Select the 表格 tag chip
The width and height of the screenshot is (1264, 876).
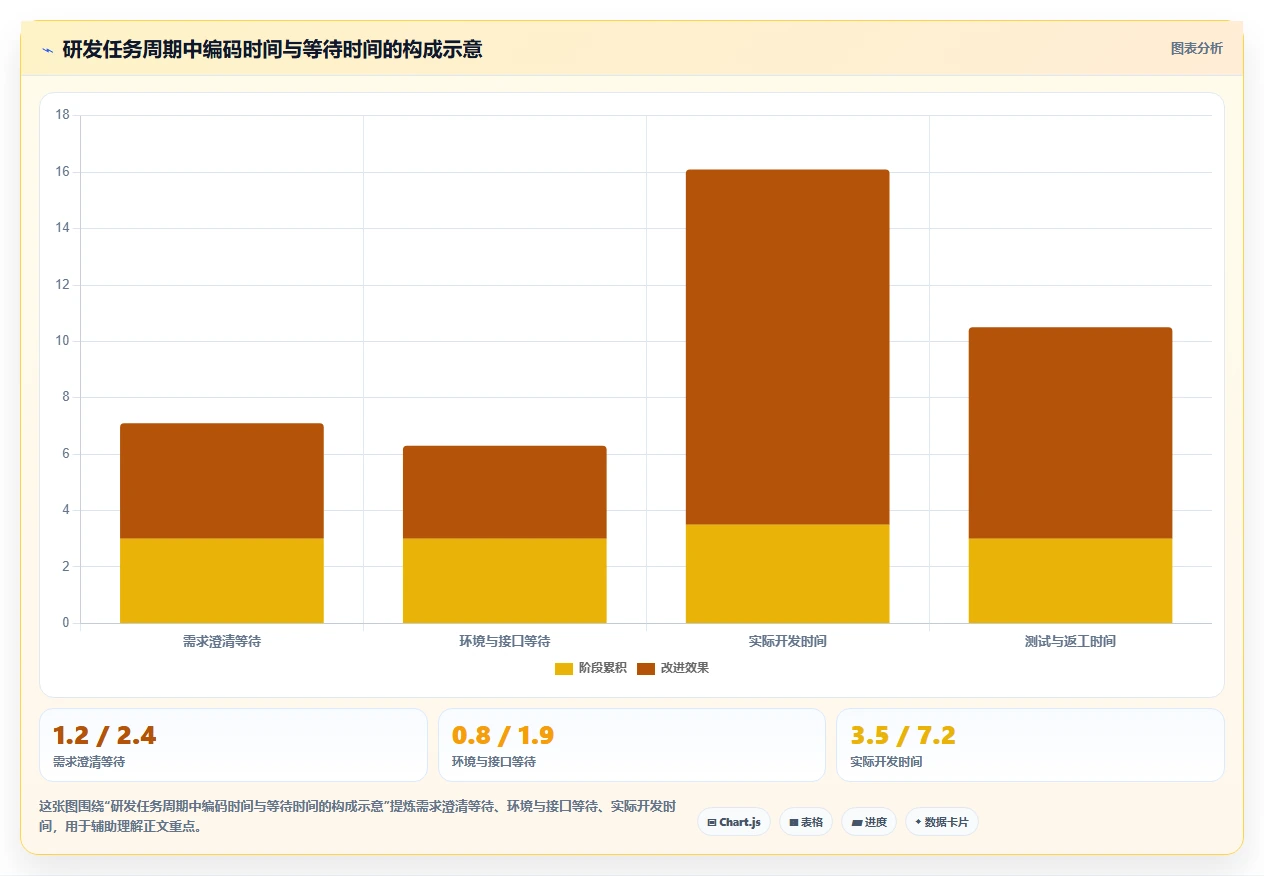pos(806,822)
